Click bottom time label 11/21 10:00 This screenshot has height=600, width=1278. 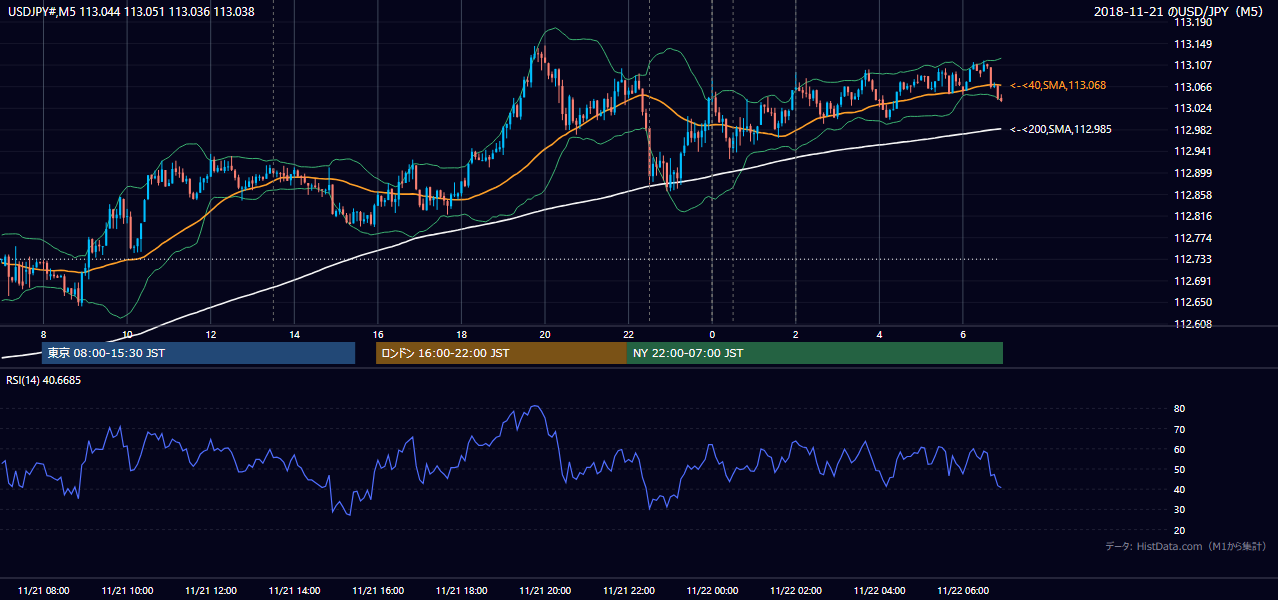tap(127, 591)
